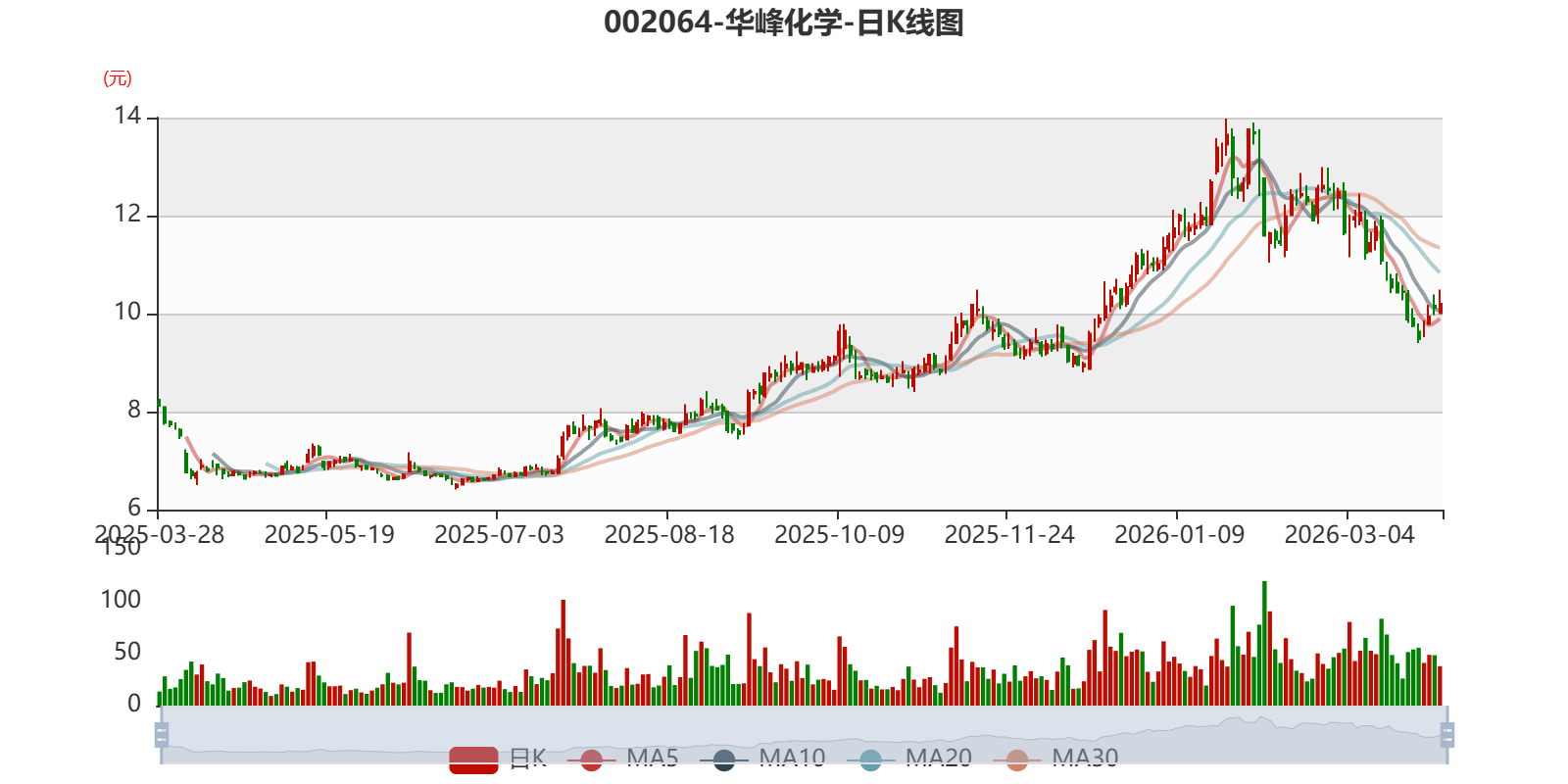This screenshot has width=1568, height=784.
Task: Click the tall red volume bar in early July 2025
Action: click(563, 653)
